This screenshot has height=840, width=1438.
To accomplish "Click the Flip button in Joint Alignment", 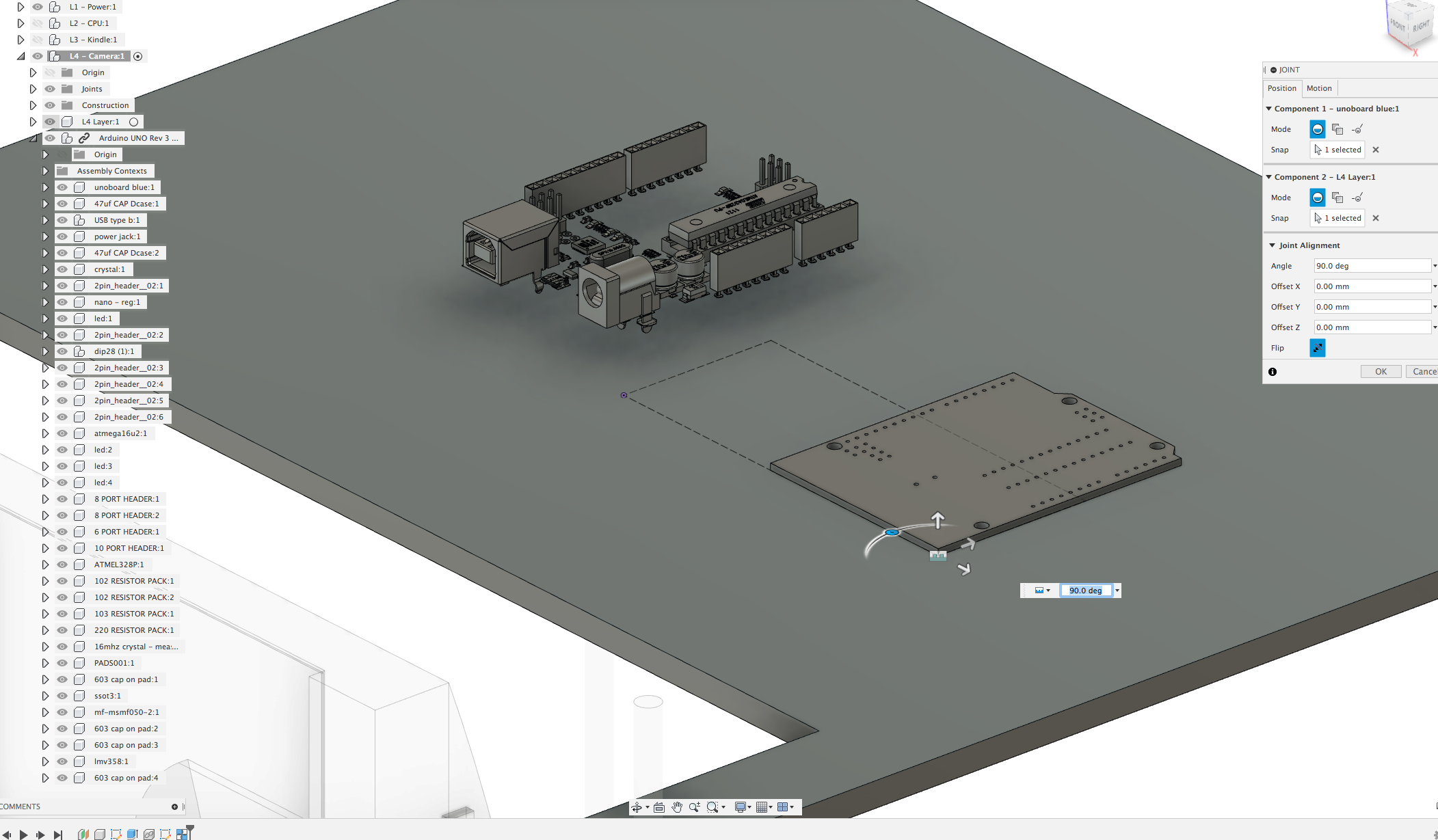I will [1317, 348].
